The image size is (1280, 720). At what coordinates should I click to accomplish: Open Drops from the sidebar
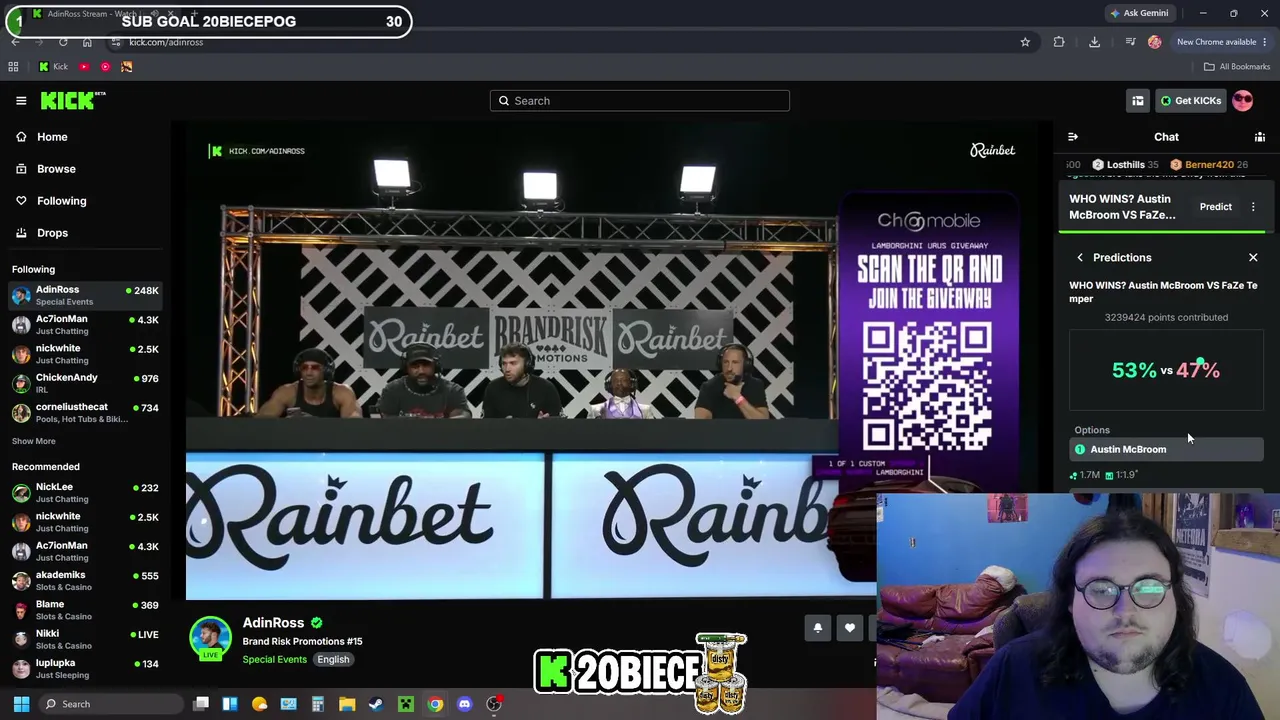pos(52,233)
